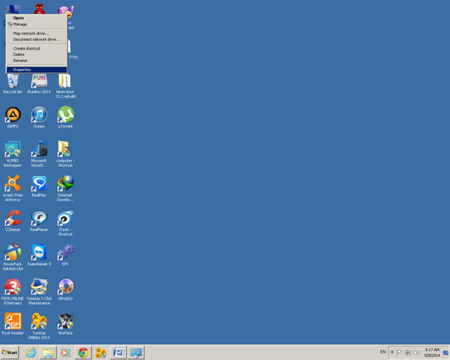Select the CCleaner desktop shortcut
450x360 pixels.
coord(13,221)
